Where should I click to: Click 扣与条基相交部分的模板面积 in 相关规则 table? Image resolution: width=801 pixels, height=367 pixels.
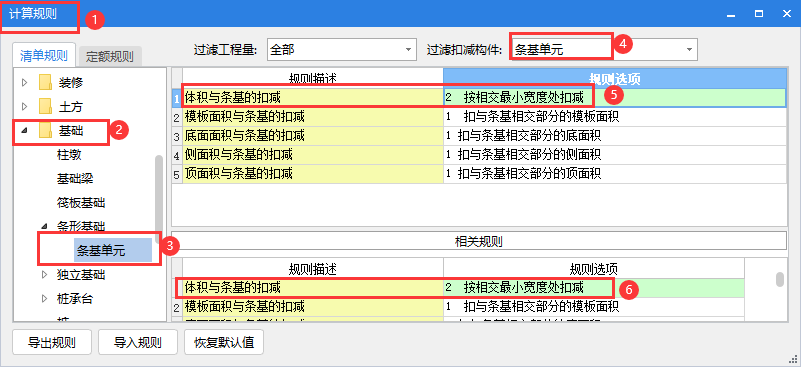[x=594, y=307]
